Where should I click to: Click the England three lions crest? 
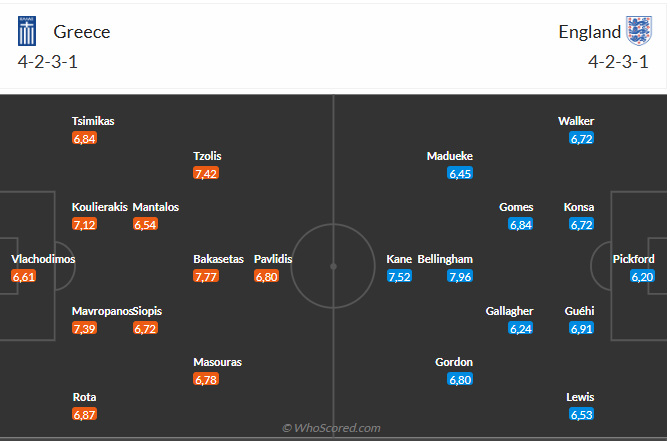(x=638, y=31)
